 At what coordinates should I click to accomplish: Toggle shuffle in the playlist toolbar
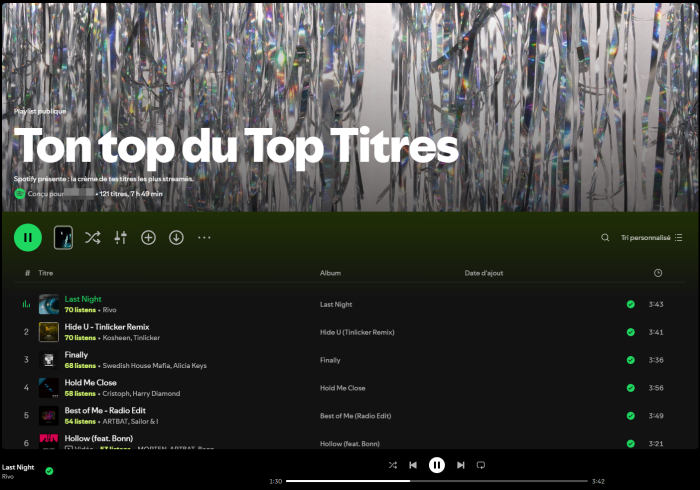point(92,237)
